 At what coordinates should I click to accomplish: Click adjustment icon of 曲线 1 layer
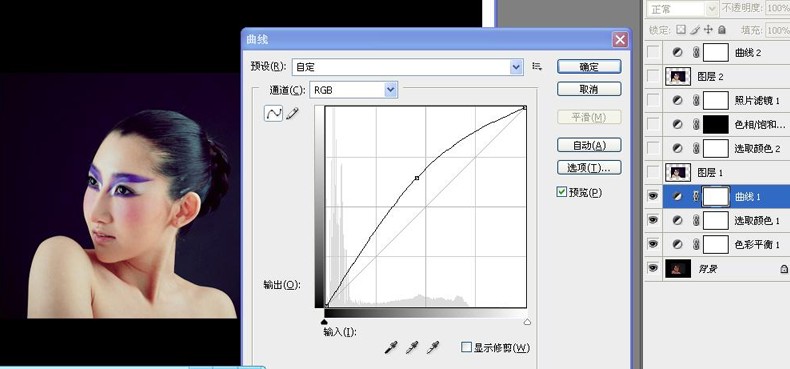678,197
